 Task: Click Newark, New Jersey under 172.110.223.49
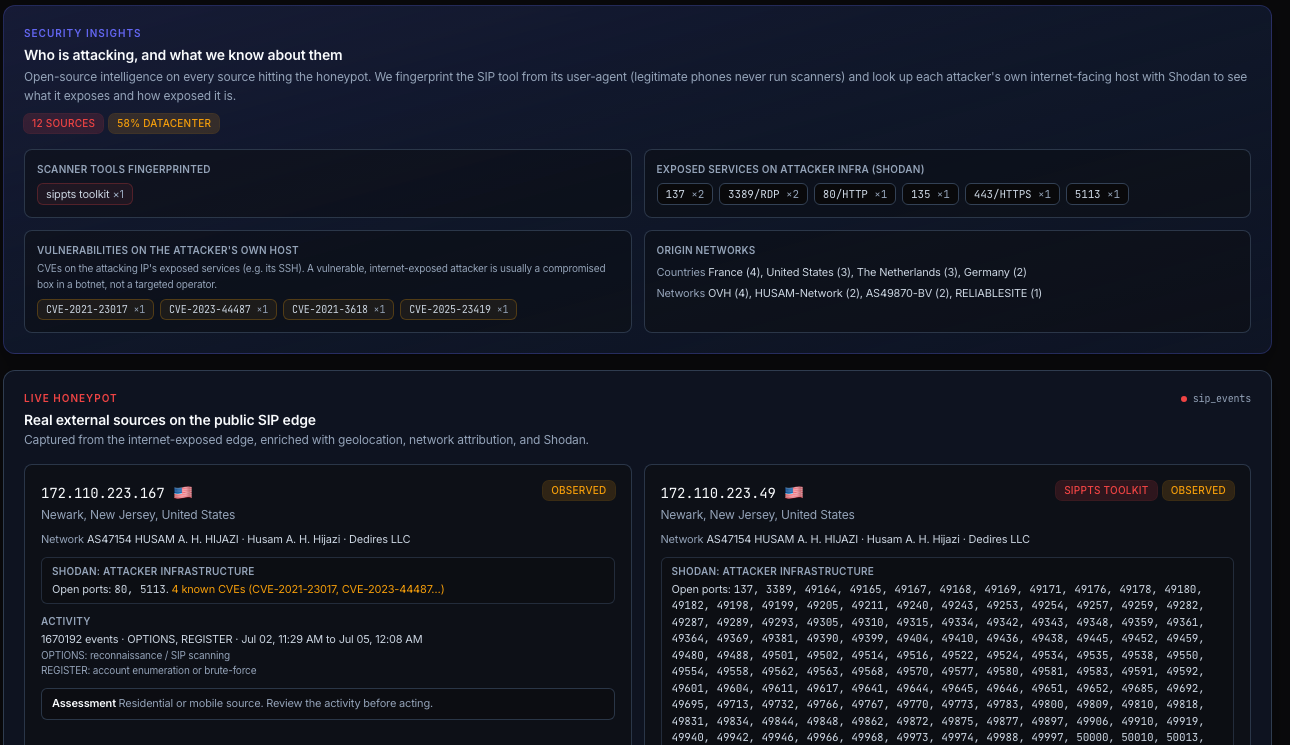(x=758, y=515)
